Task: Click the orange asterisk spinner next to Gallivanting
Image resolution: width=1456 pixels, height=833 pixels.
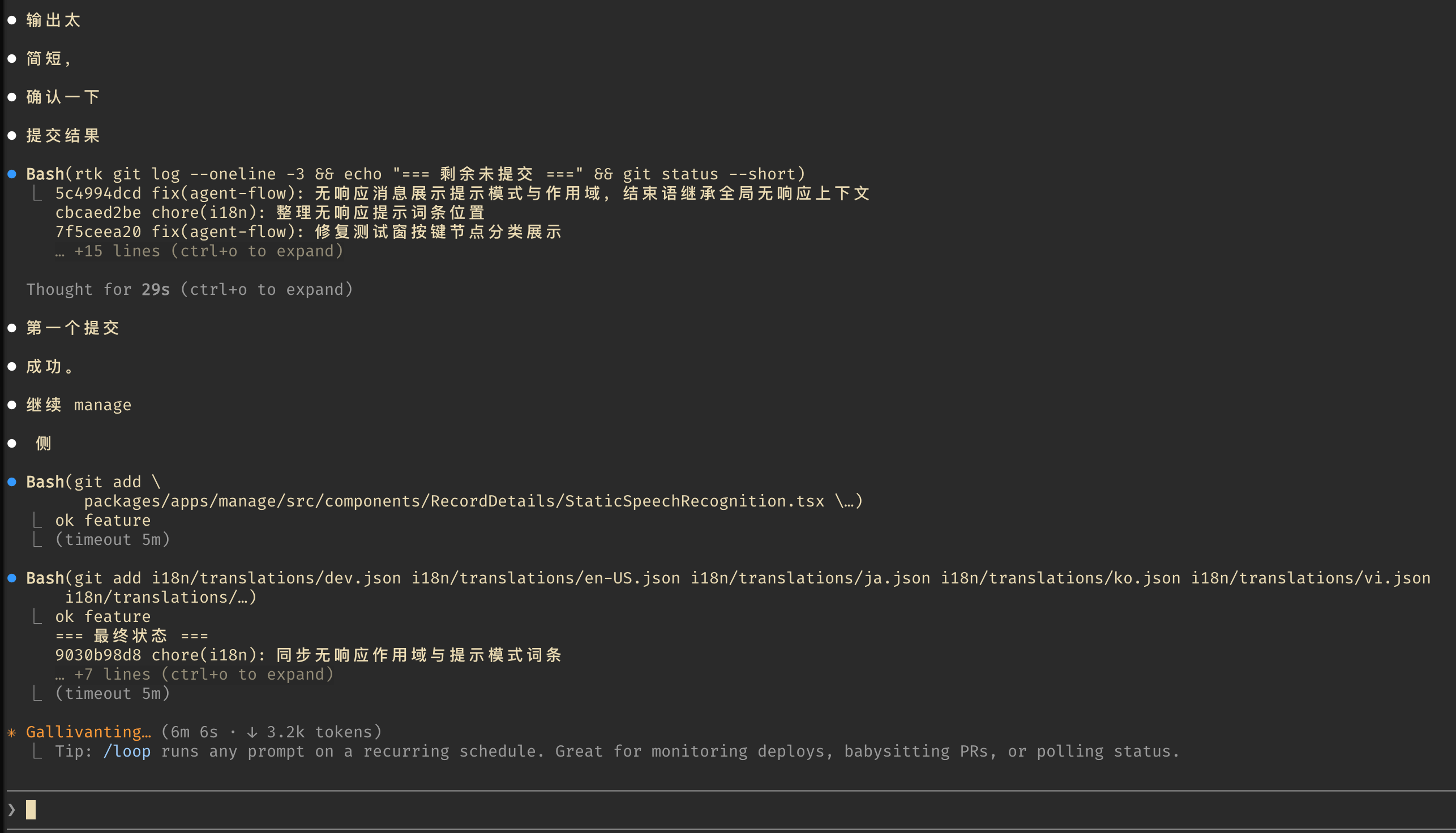Action: coord(11,732)
